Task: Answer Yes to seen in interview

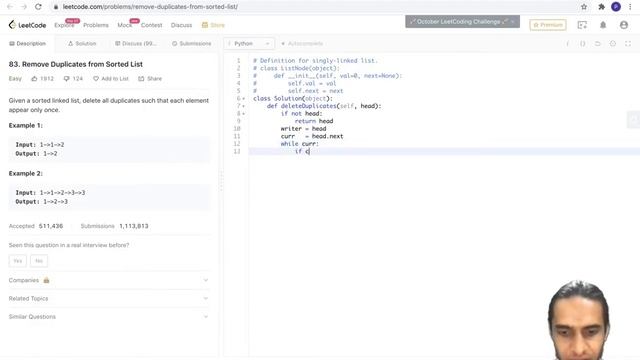Action: (18, 261)
